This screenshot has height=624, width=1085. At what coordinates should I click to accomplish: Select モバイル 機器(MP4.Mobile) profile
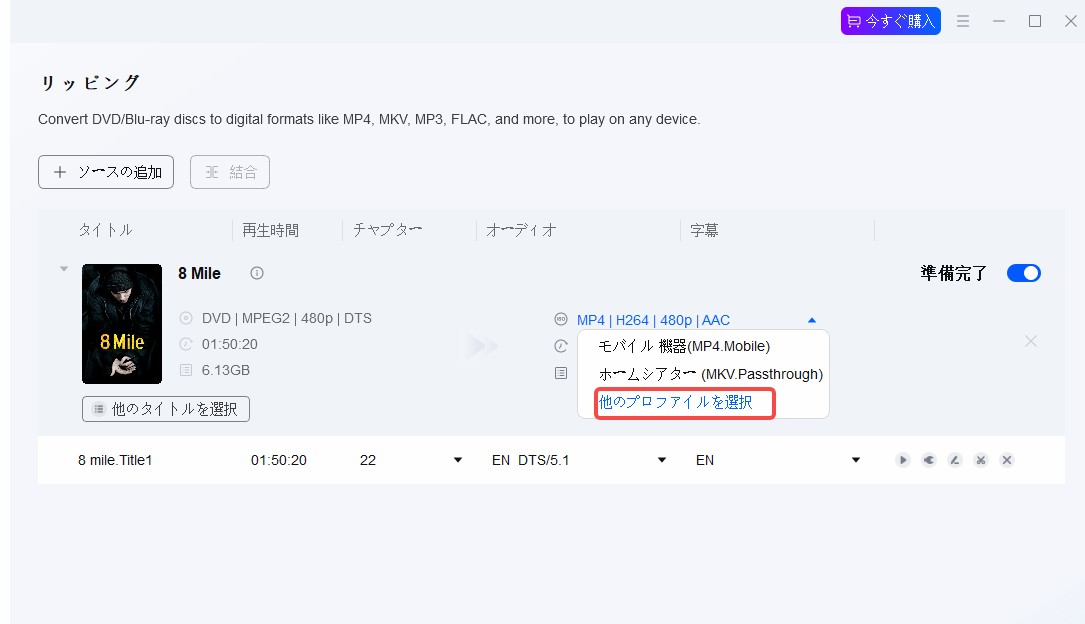pos(684,346)
